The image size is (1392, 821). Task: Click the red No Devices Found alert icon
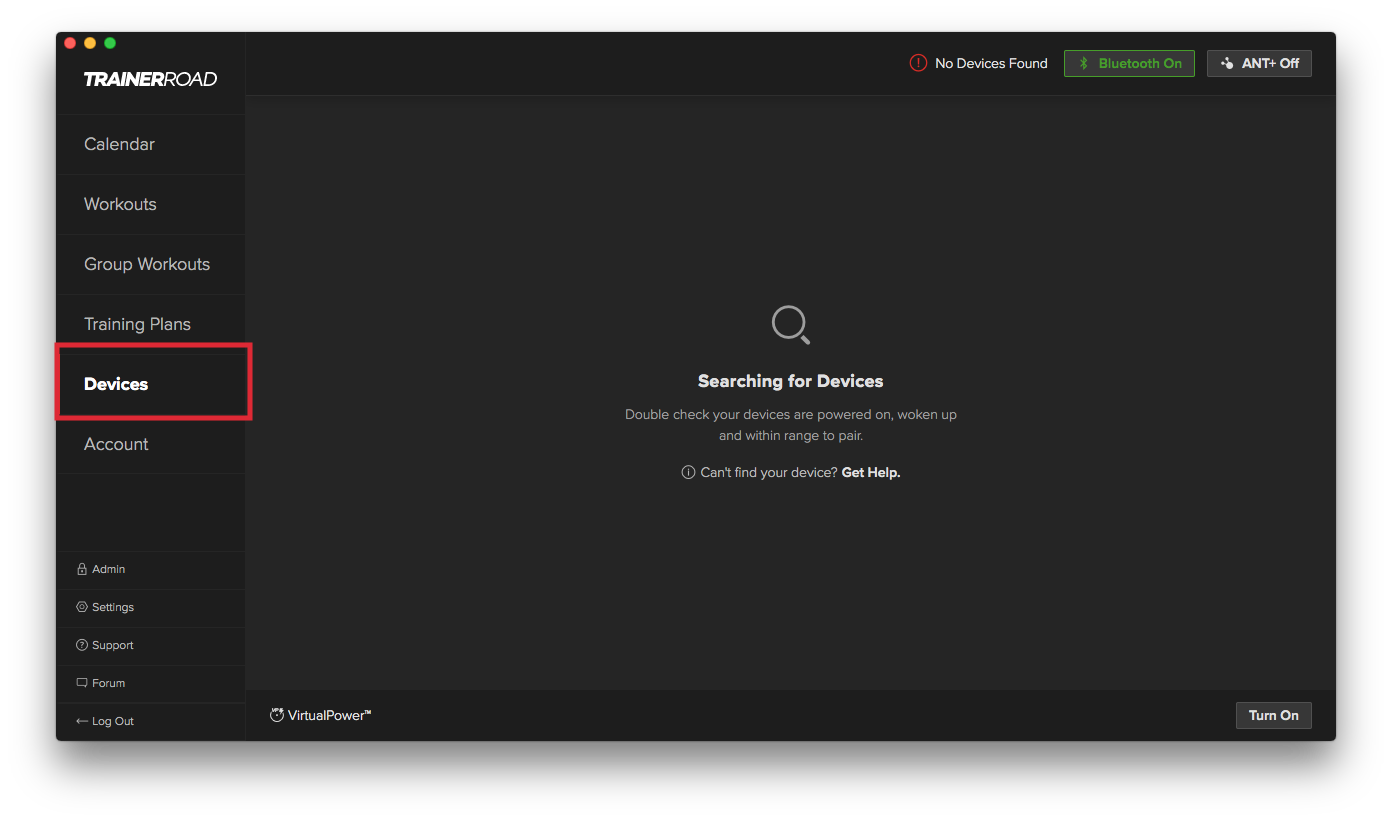tap(918, 63)
